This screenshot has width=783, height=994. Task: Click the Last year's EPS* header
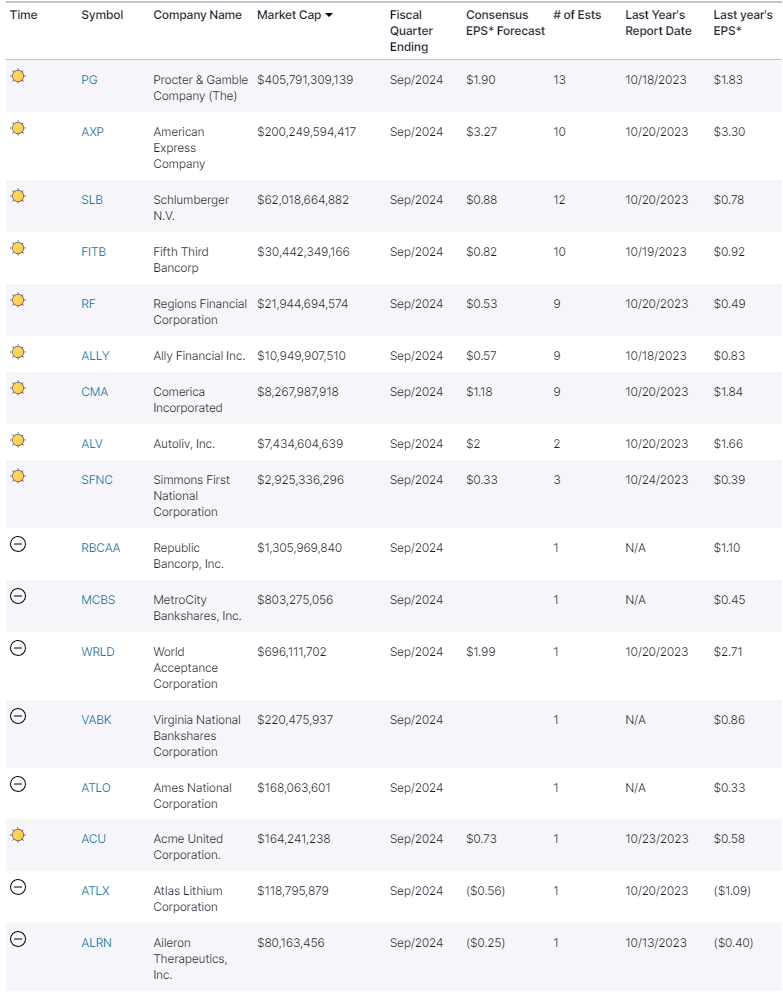click(743, 23)
